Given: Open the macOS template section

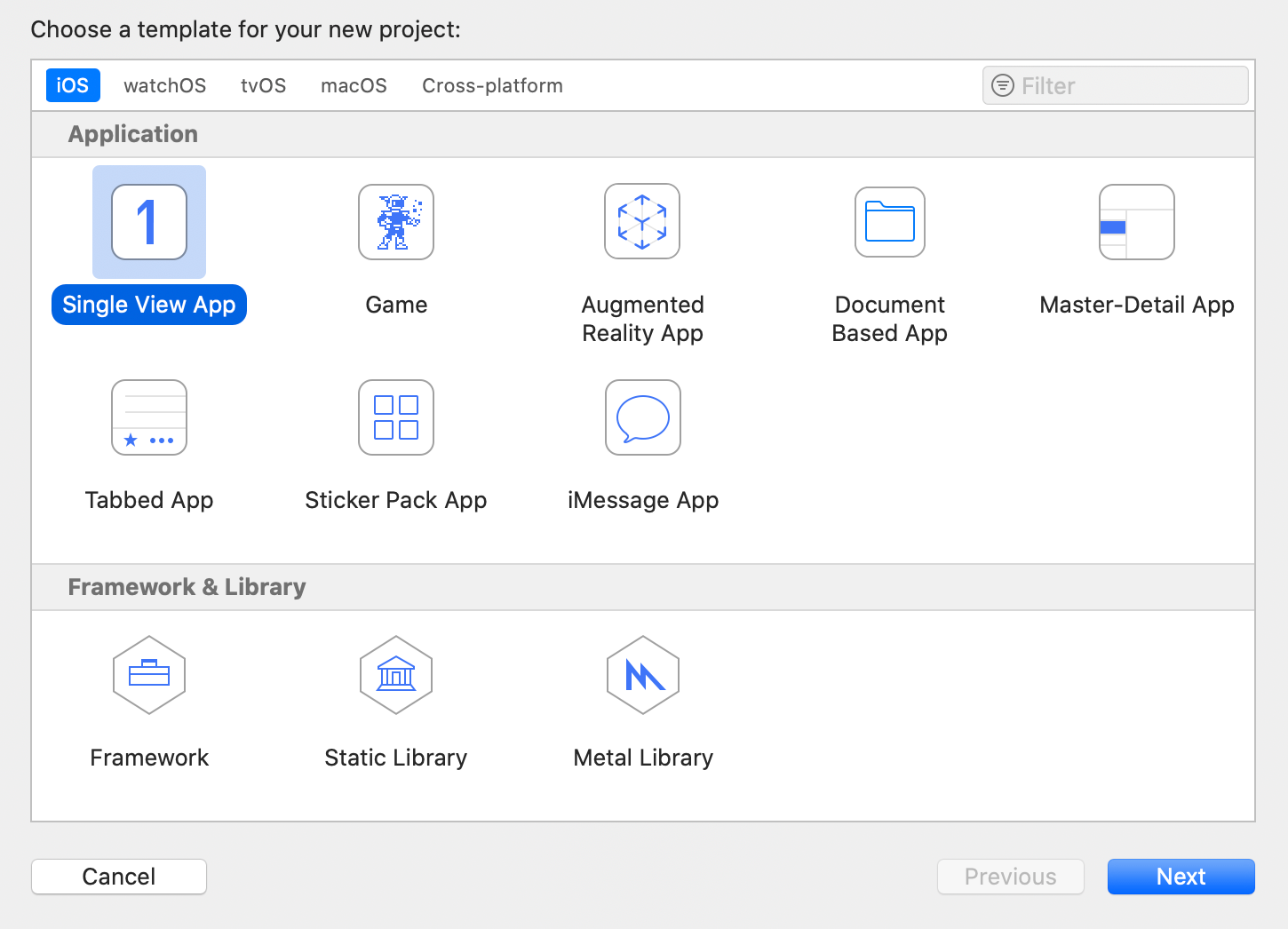Looking at the screenshot, I should pyautogui.click(x=354, y=85).
